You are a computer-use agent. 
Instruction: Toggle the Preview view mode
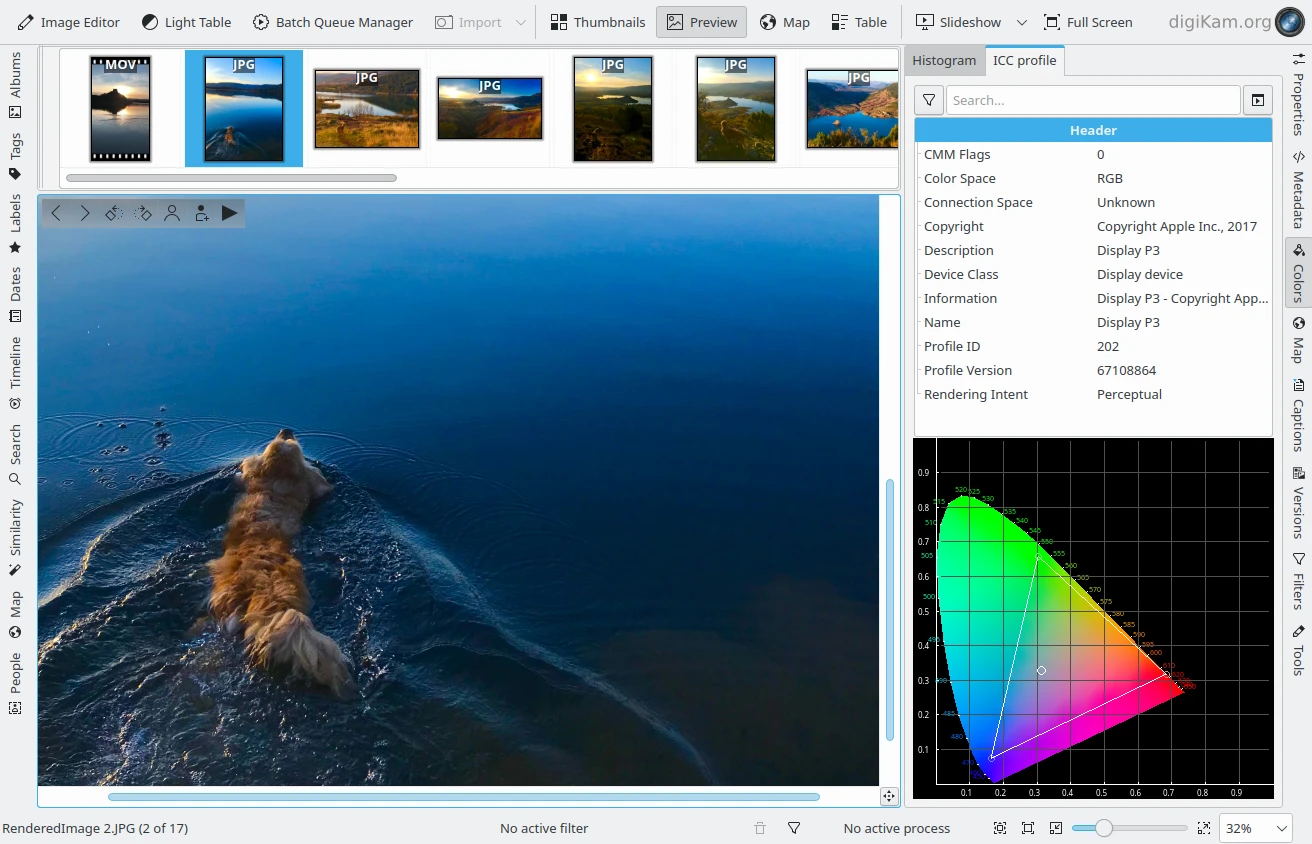pyautogui.click(x=701, y=22)
